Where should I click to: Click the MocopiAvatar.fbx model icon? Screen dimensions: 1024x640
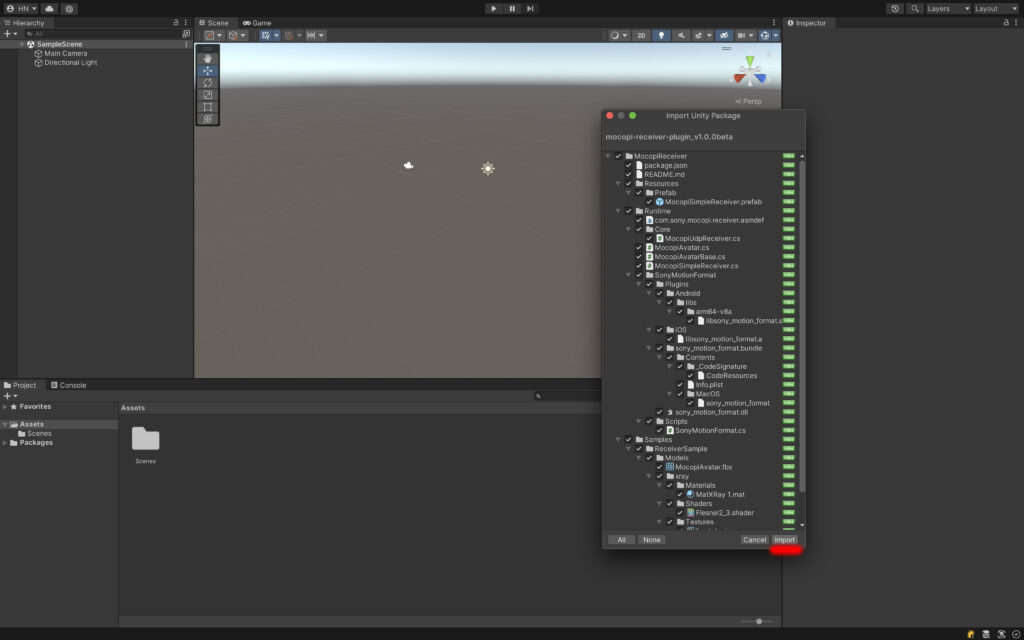pos(669,467)
